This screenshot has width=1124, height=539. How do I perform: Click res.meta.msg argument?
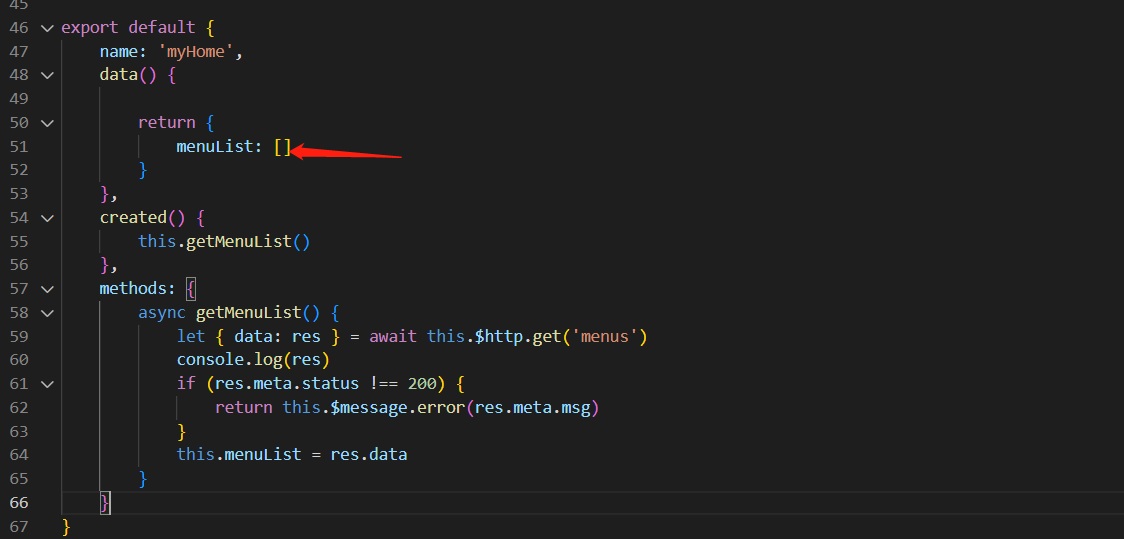click(532, 408)
